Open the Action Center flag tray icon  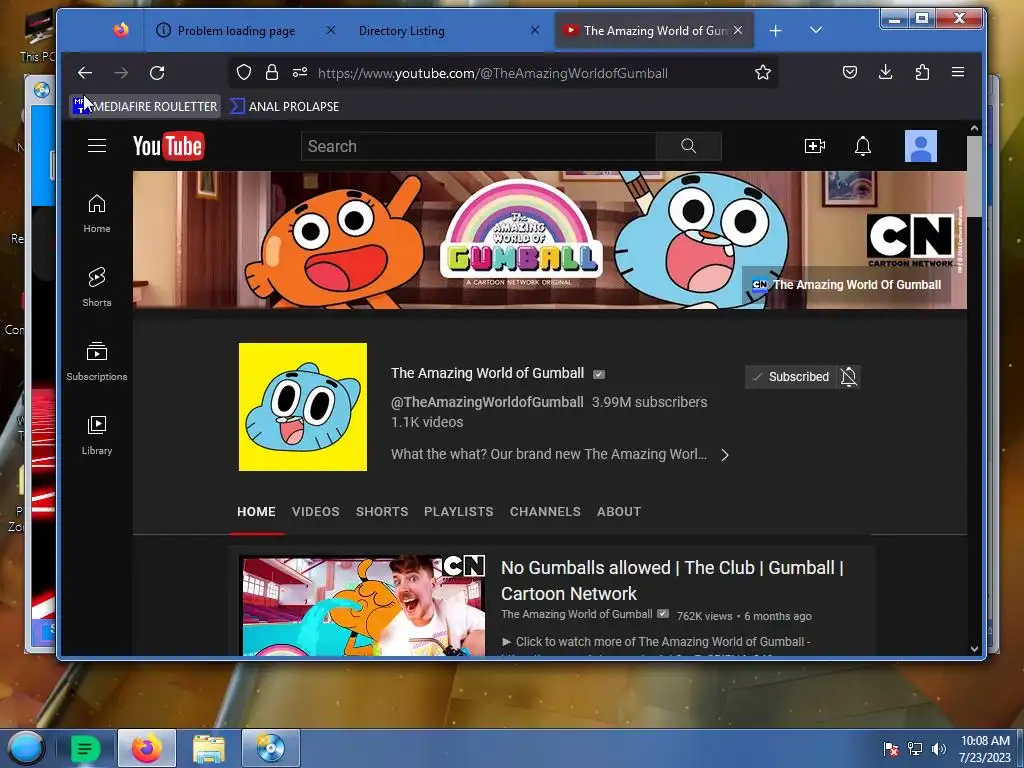coord(891,749)
